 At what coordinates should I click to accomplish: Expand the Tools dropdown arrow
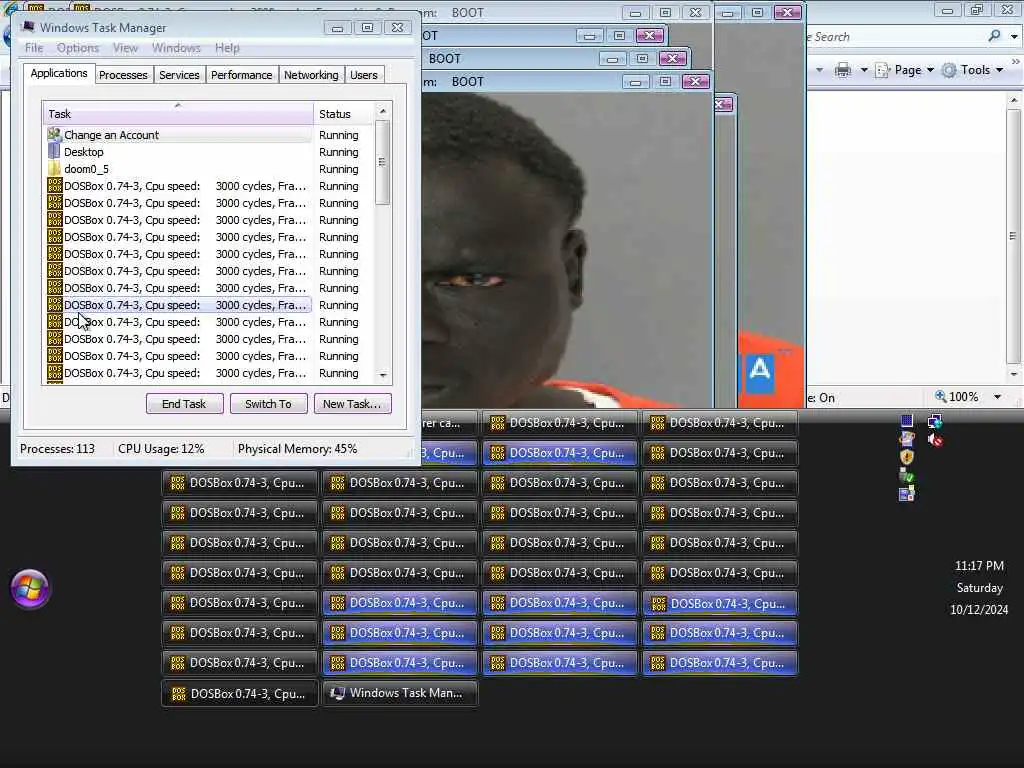999,70
